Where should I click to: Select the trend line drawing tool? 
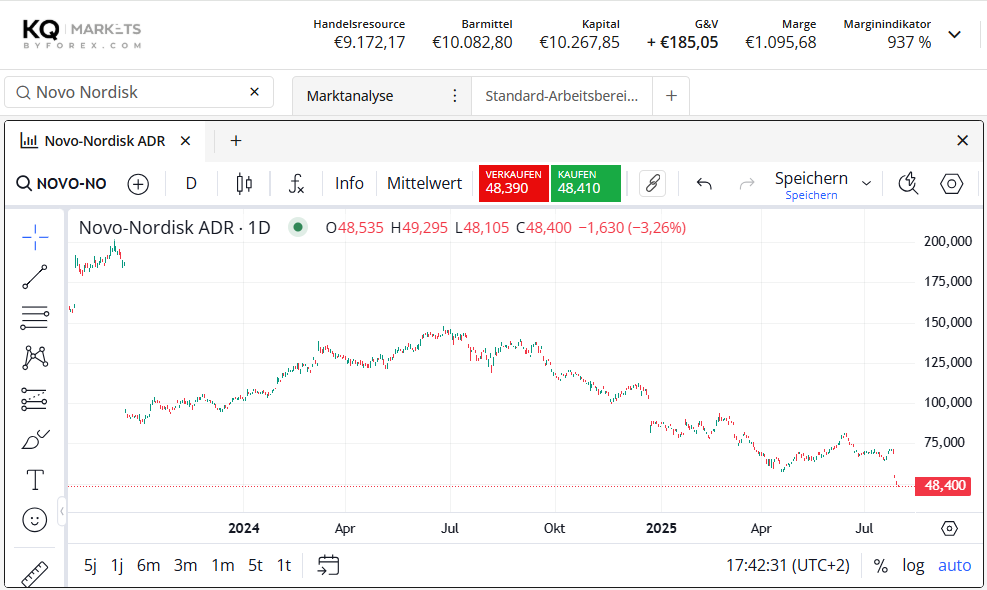(x=35, y=277)
